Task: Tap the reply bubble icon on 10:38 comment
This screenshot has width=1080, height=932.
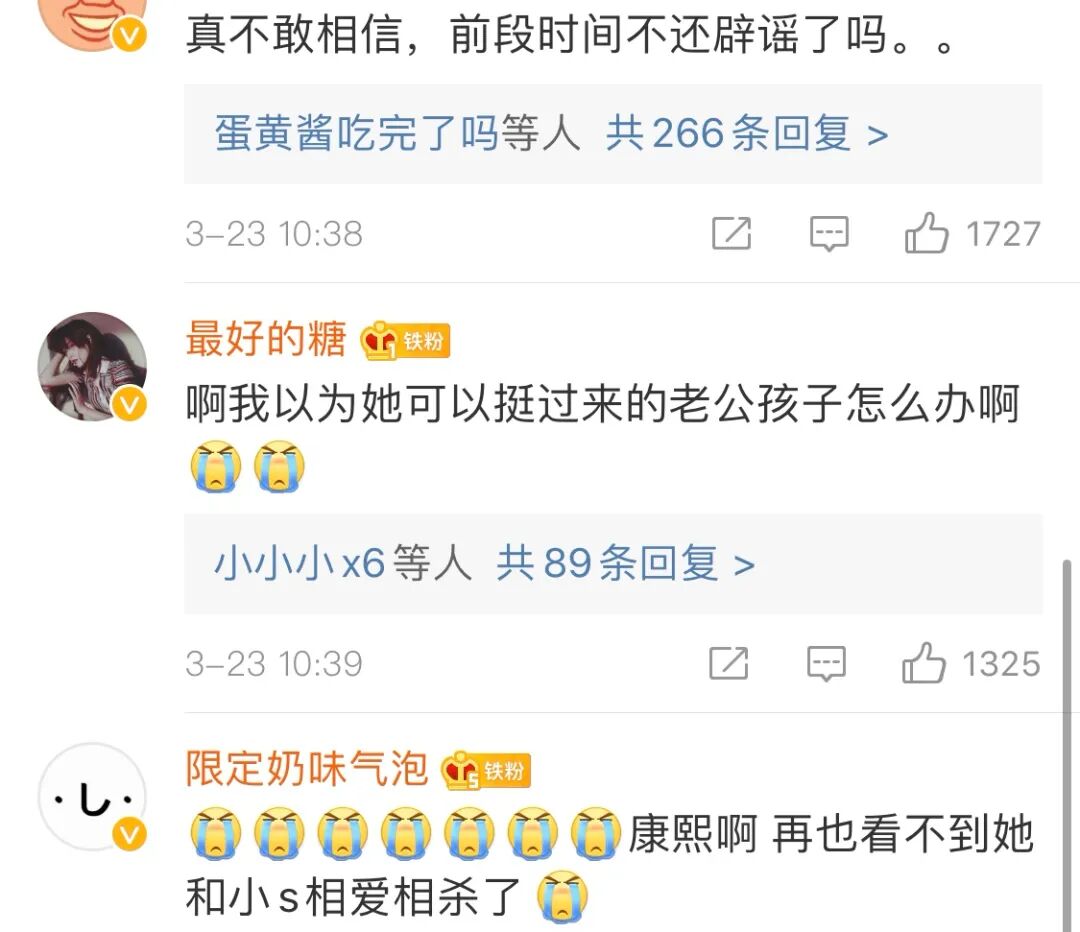Action: pos(829,234)
